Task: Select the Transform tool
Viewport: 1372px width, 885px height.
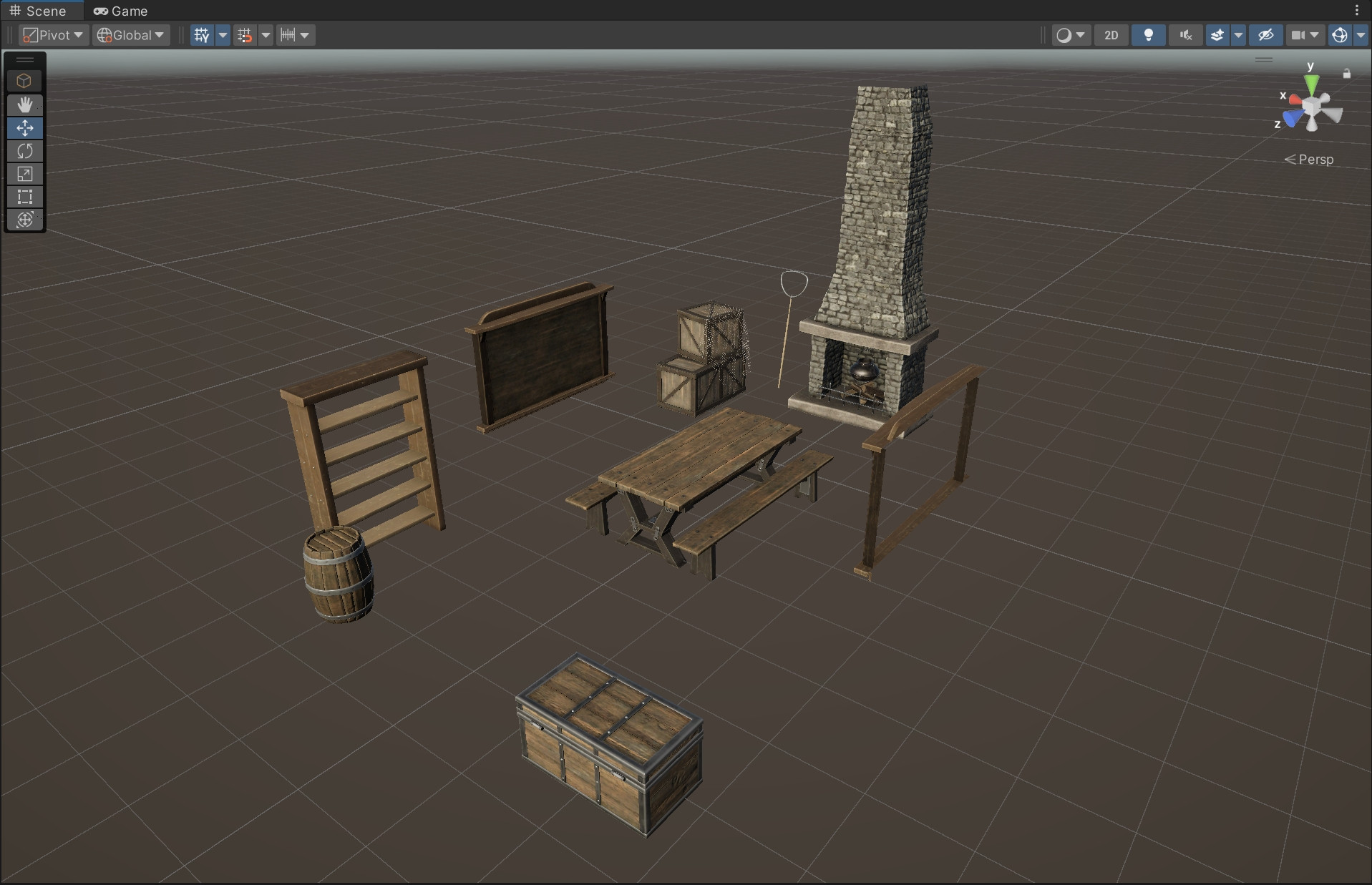Action: click(x=25, y=220)
